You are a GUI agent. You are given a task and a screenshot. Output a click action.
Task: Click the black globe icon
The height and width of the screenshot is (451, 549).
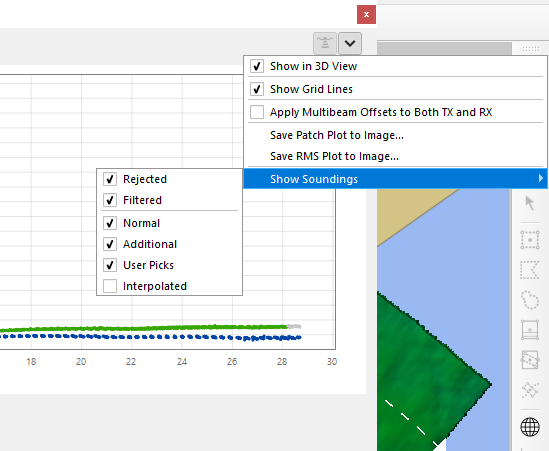530,427
